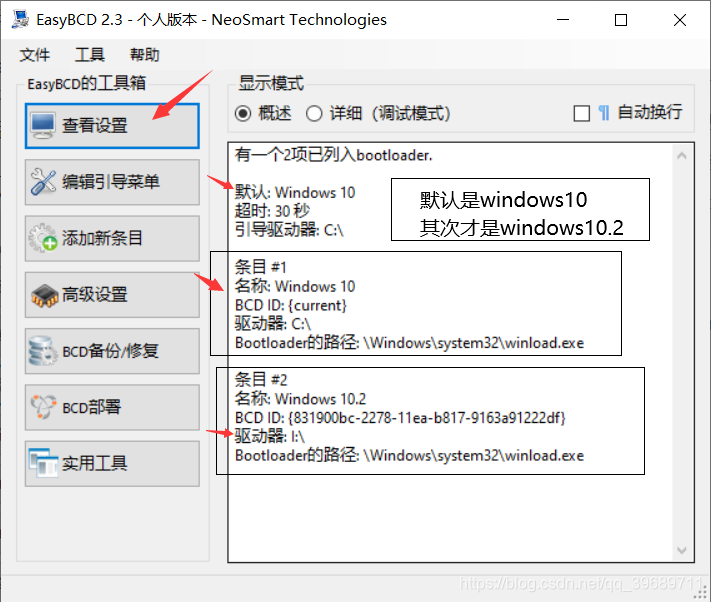
Task: Minimize the EasyBCD window
Action: click(563, 20)
